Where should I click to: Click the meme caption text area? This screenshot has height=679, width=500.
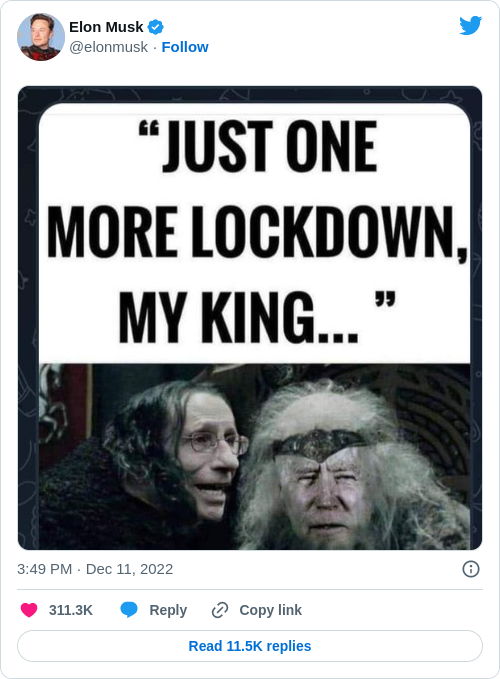(255, 233)
